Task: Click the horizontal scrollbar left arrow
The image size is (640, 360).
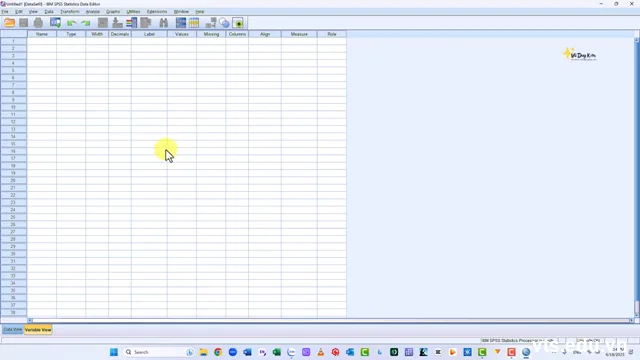Action: click(30, 321)
